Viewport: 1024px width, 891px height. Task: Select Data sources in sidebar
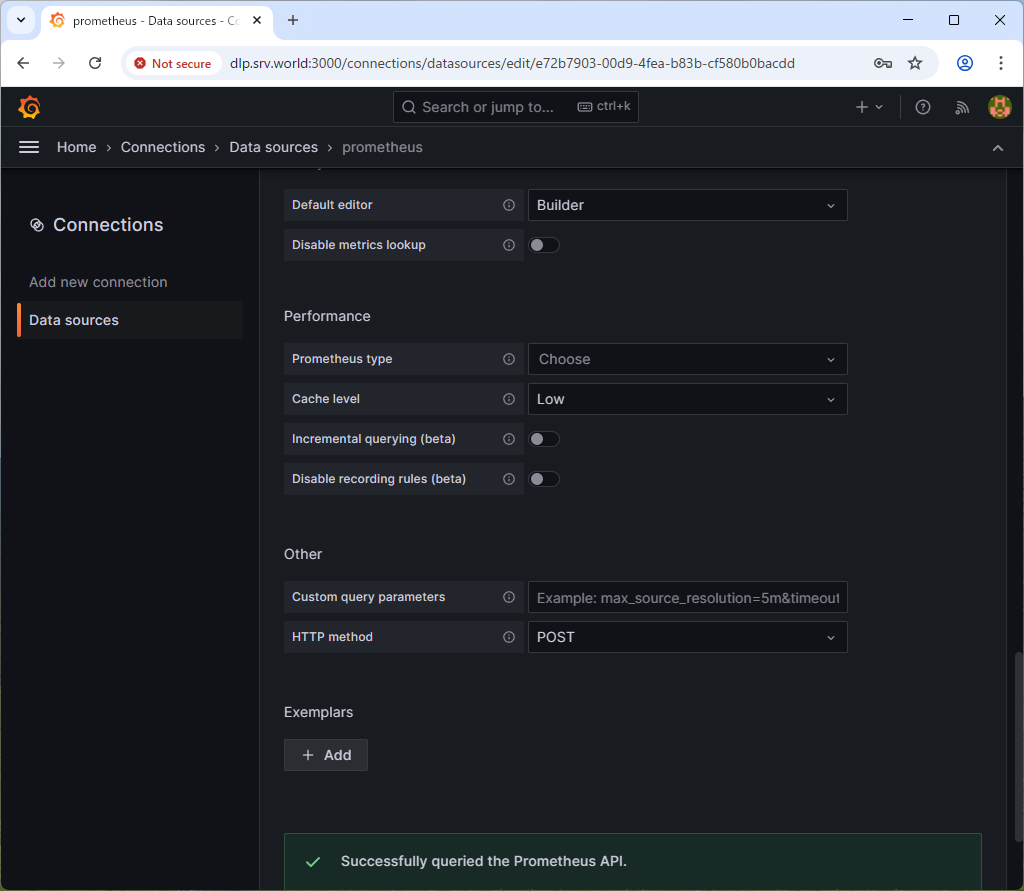(130, 320)
